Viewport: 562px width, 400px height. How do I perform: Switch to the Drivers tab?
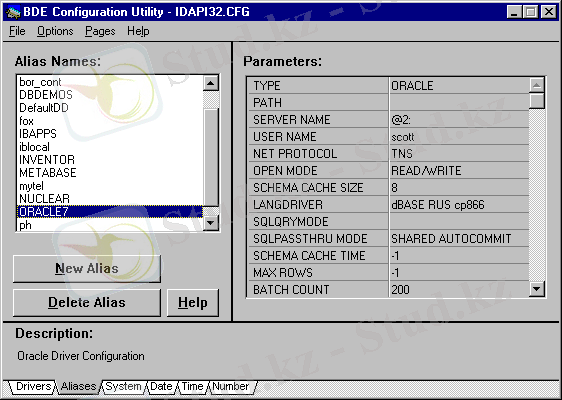pyautogui.click(x=33, y=386)
